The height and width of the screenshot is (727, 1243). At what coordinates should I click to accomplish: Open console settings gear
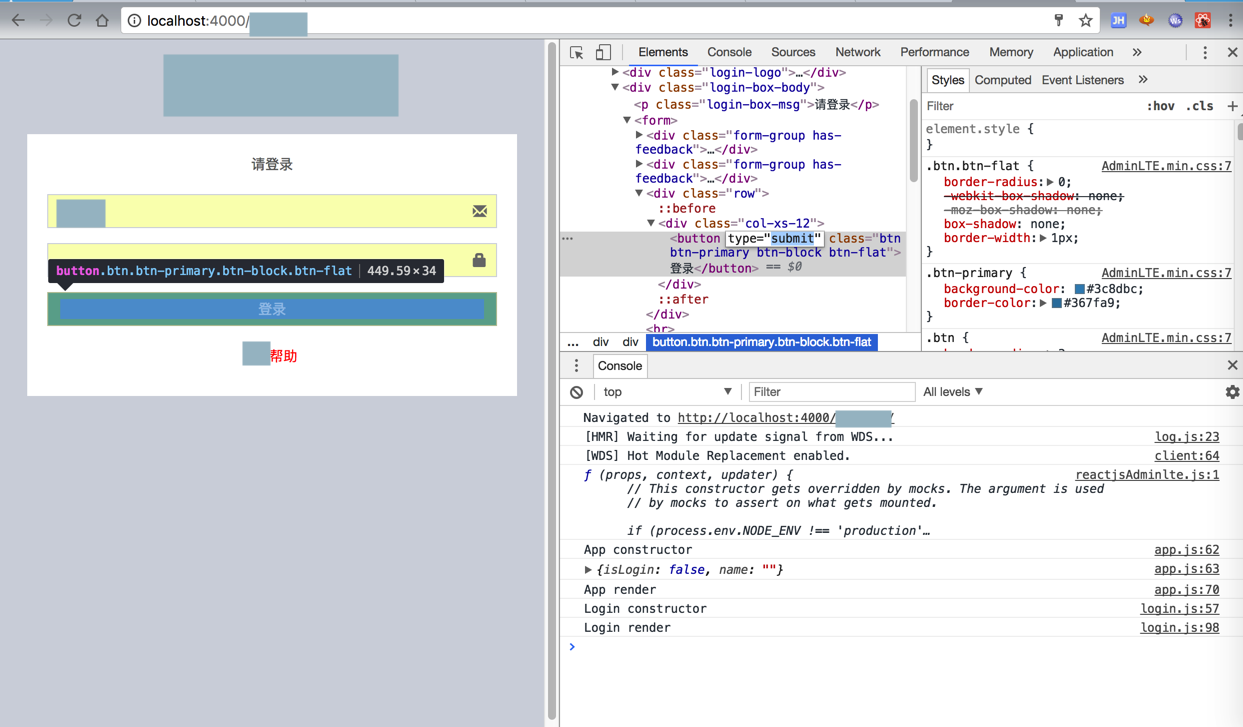pyautogui.click(x=1232, y=392)
